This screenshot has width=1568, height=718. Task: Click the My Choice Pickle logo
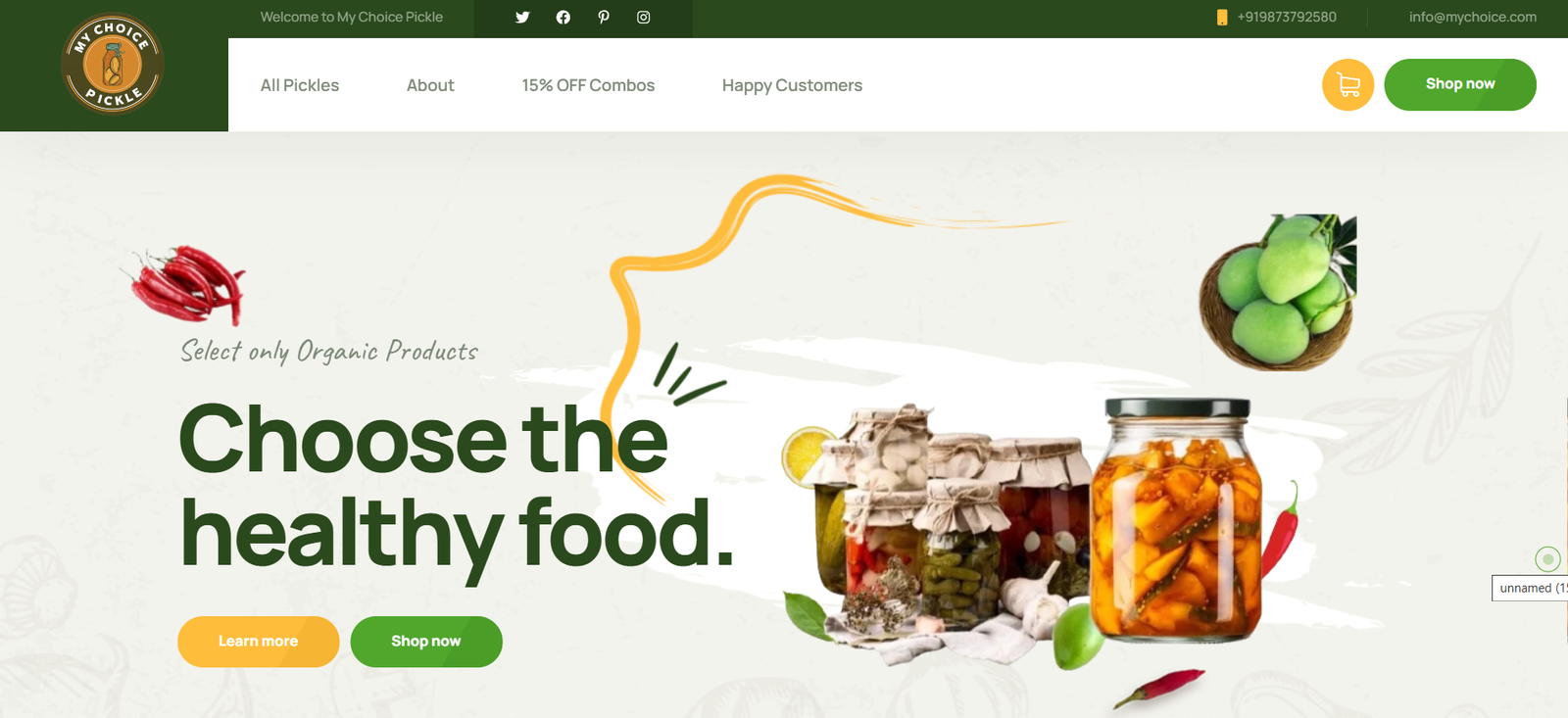tap(113, 64)
